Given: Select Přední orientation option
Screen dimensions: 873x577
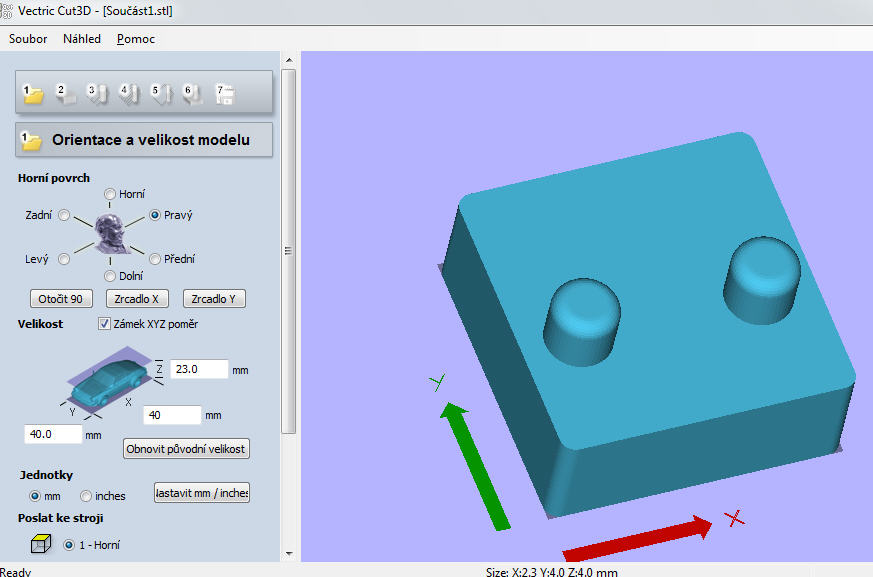Looking at the screenshot, I should coord(140,259).
